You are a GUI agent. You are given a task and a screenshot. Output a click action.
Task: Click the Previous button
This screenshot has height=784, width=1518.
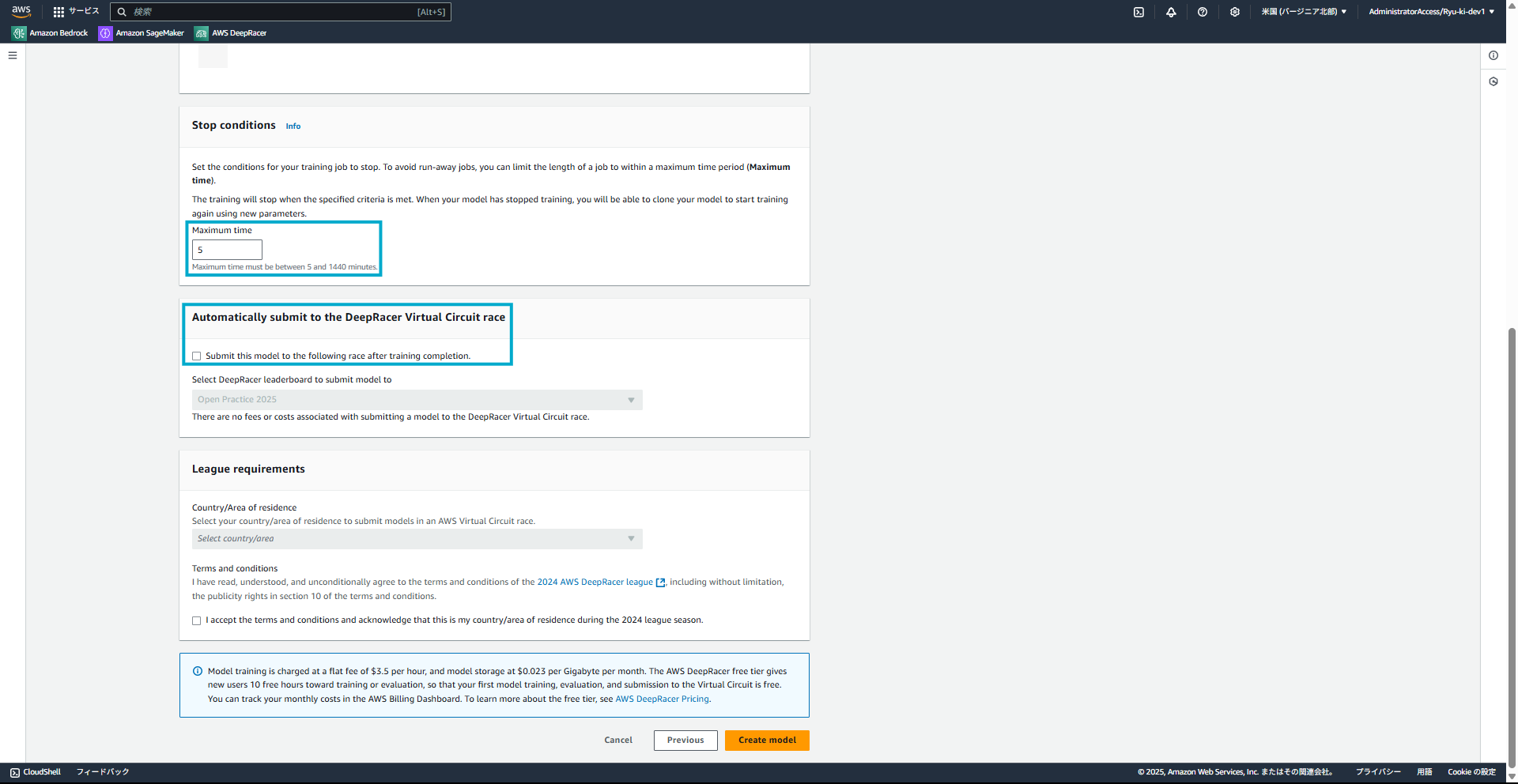tap(685, 741)
